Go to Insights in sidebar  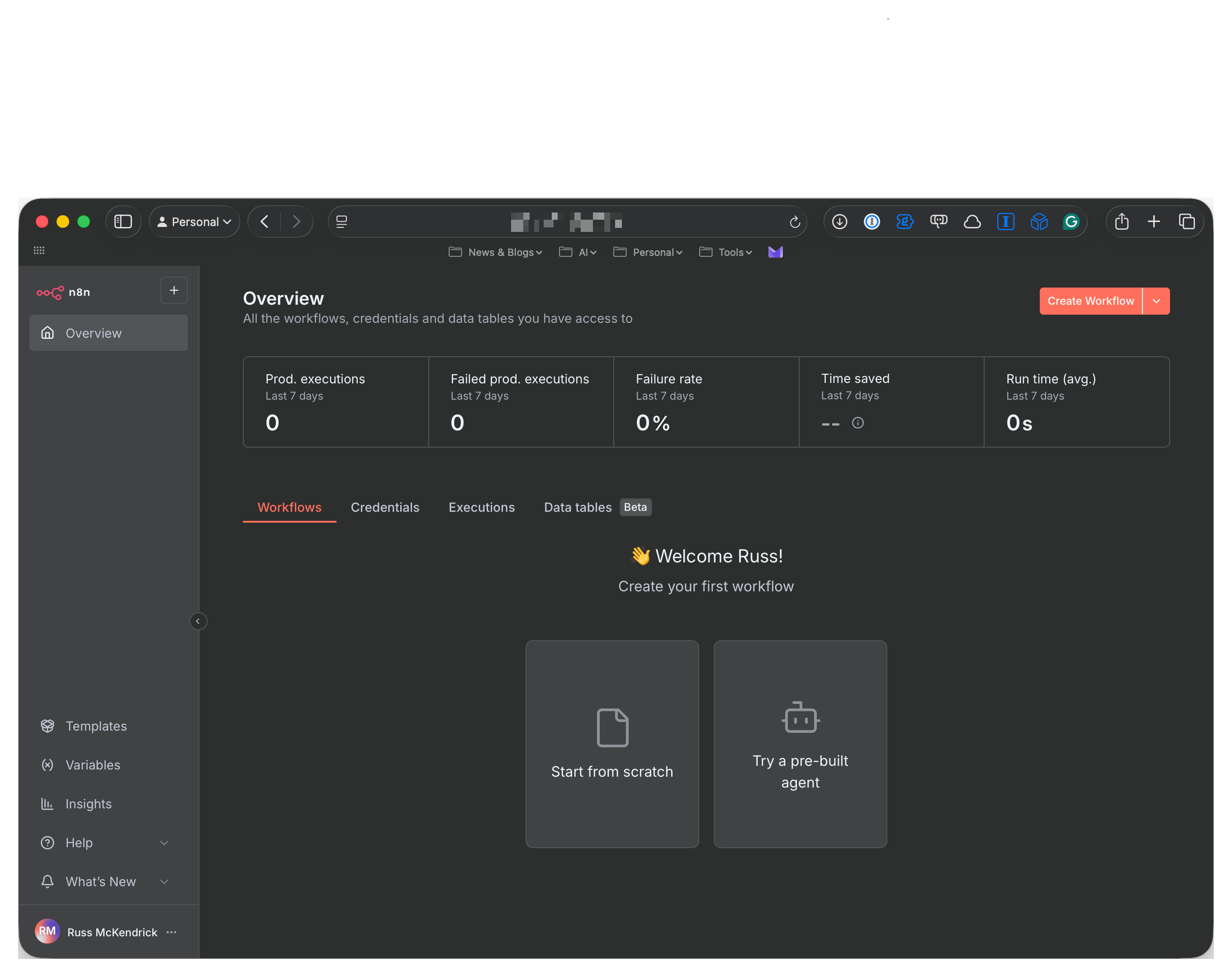(88, 803)
